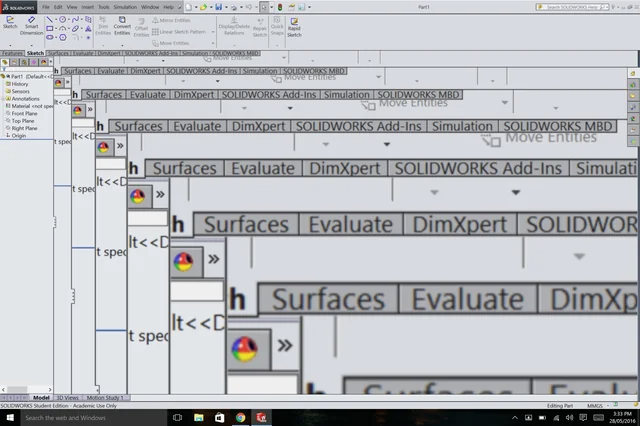
Task: Launch SOLIDWORKS icon on the taskbar
Action: click(261, 418)
